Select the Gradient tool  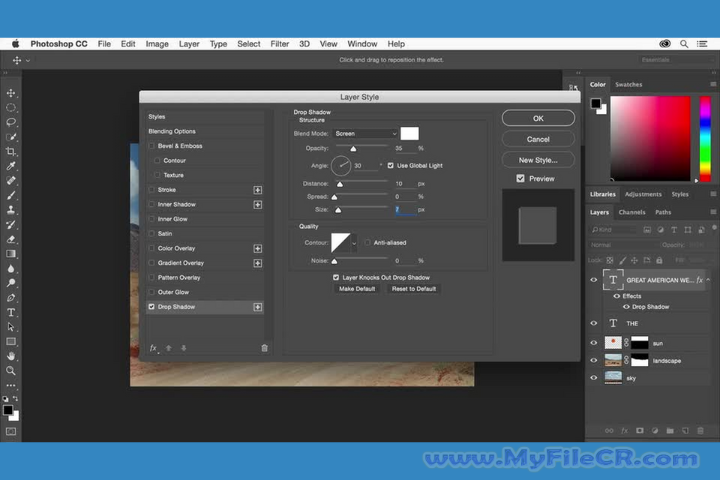click(x=11, y=254)
